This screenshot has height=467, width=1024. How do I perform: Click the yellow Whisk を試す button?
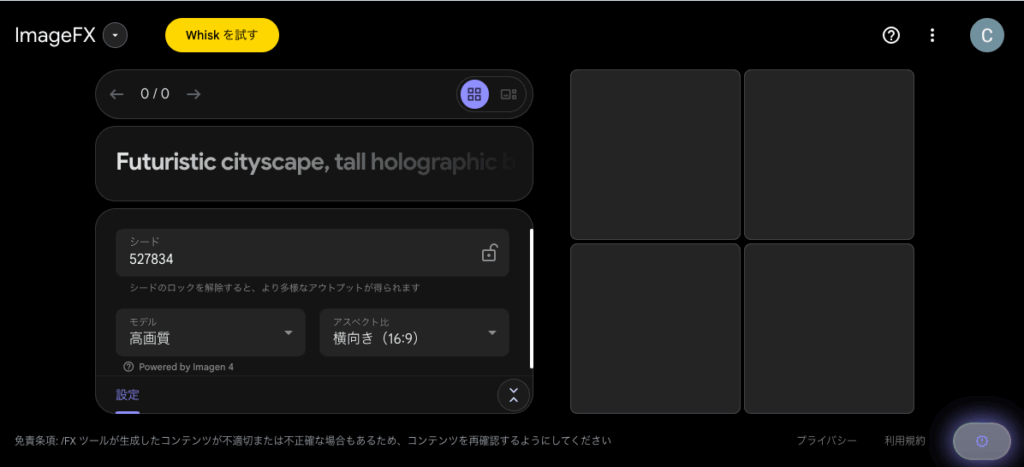click(x=222, y=35)
